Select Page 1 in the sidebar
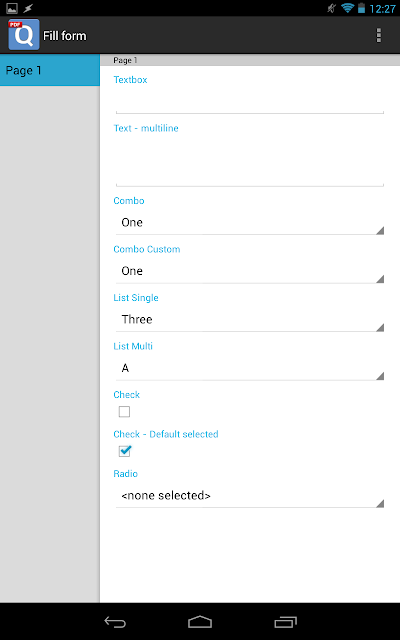 click(50, 70)
